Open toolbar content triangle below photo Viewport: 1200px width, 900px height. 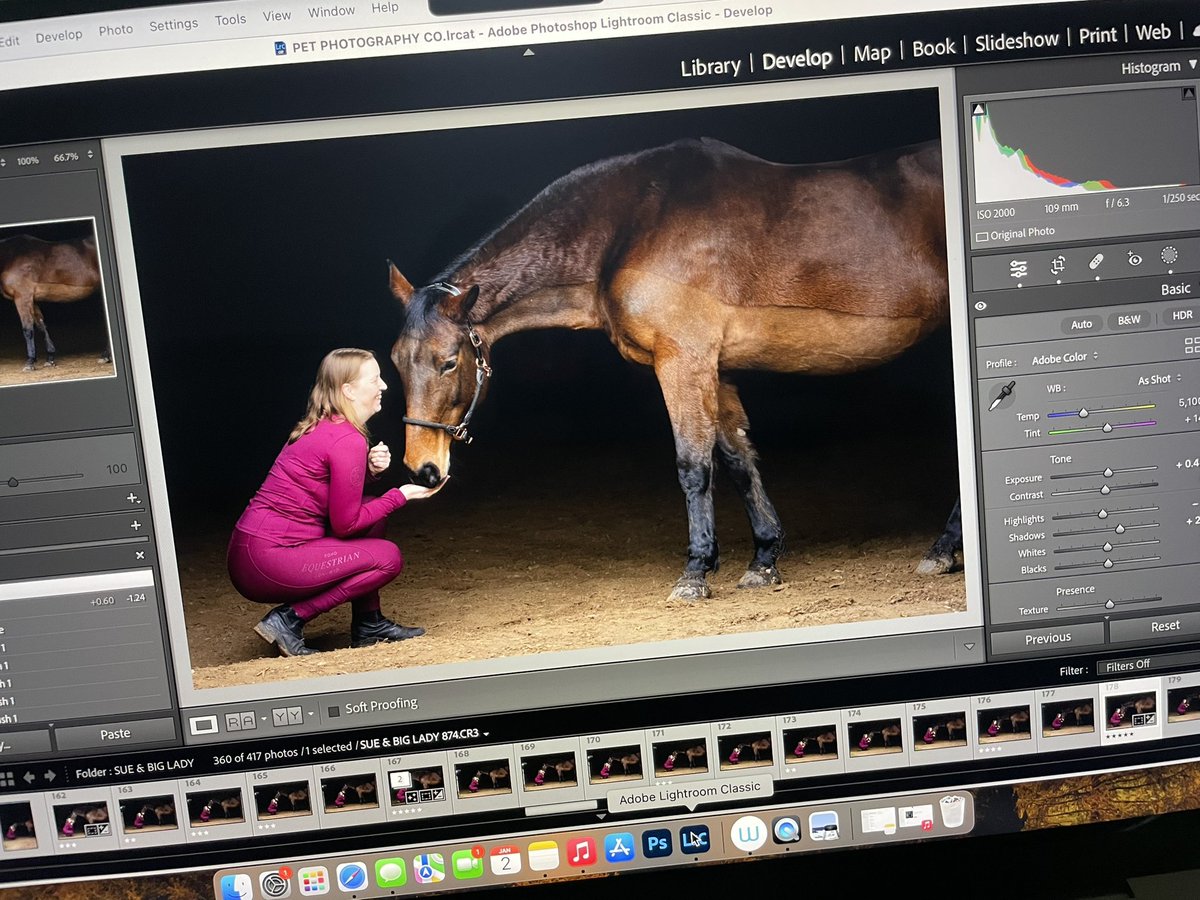pyautogui.click(x=967, y=648)
